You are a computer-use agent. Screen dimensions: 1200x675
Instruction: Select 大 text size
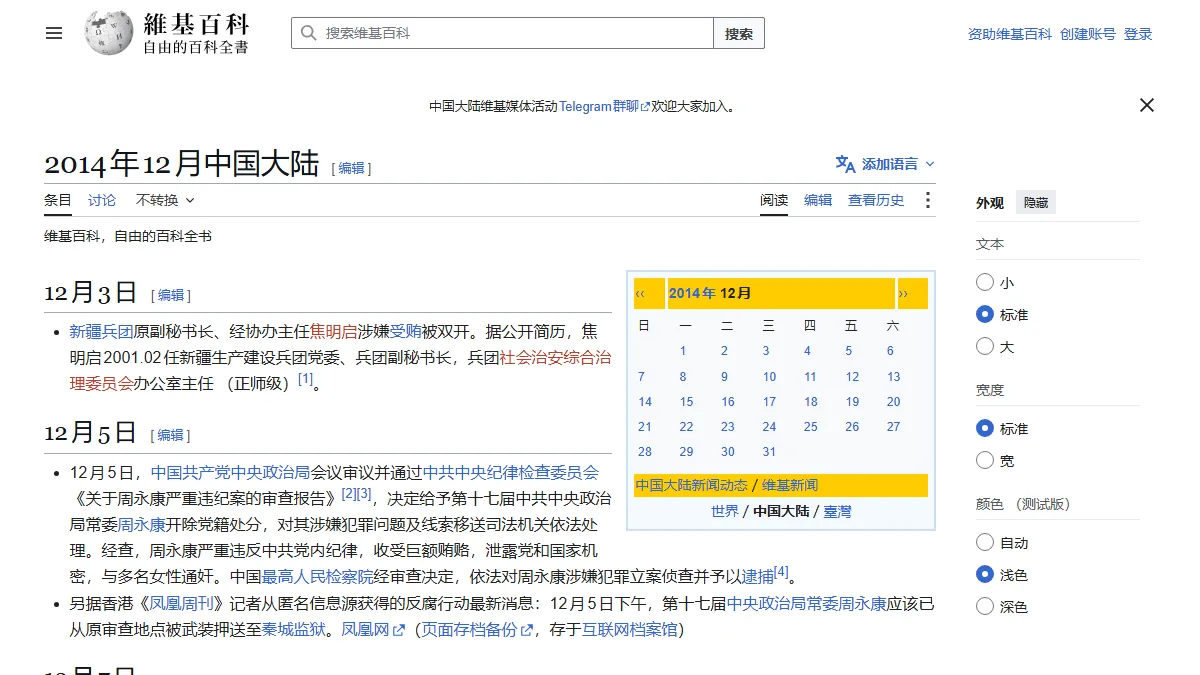tap(985, 347)
